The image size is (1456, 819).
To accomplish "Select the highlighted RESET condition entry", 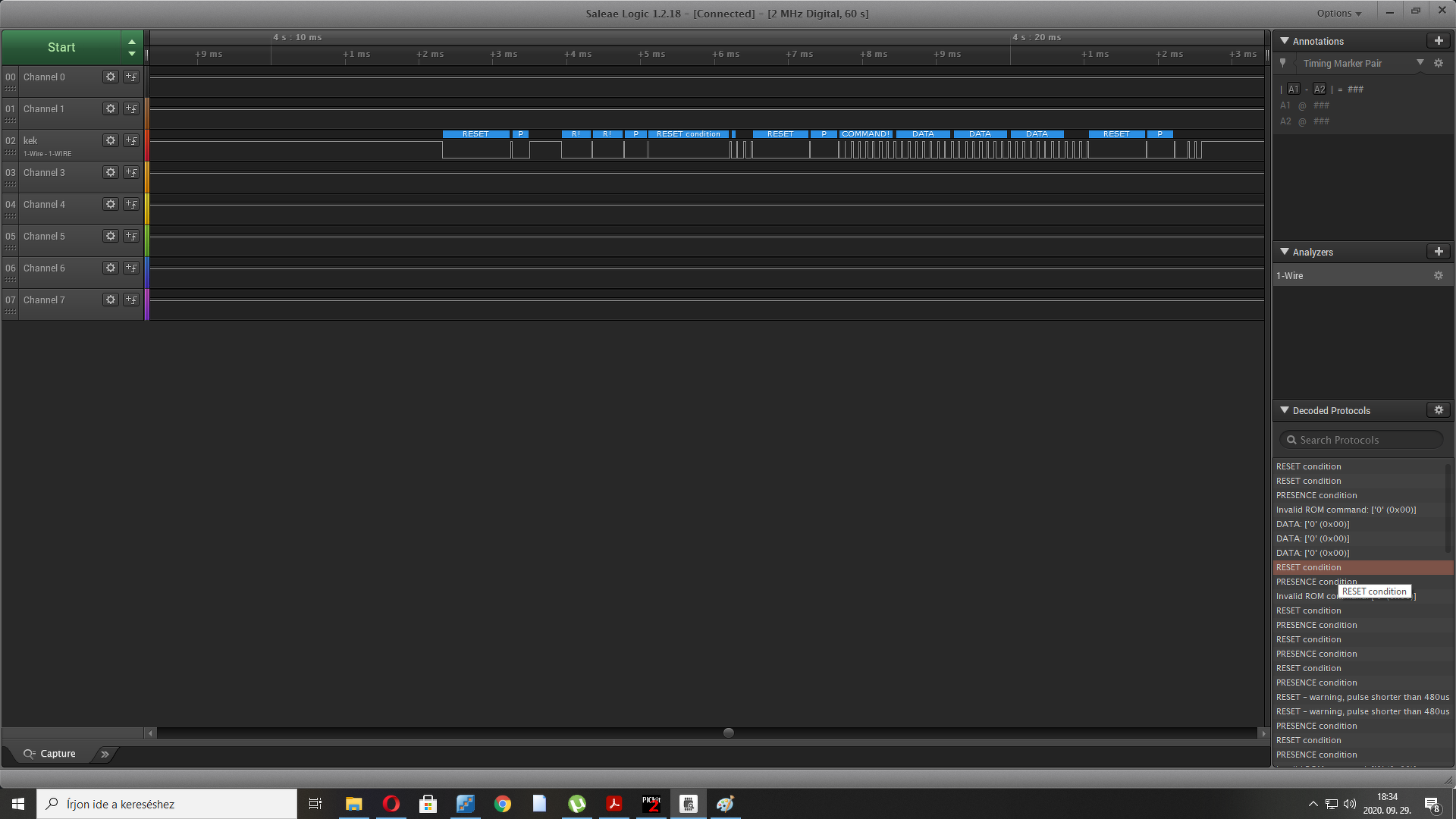I will tap(1309, 567).
